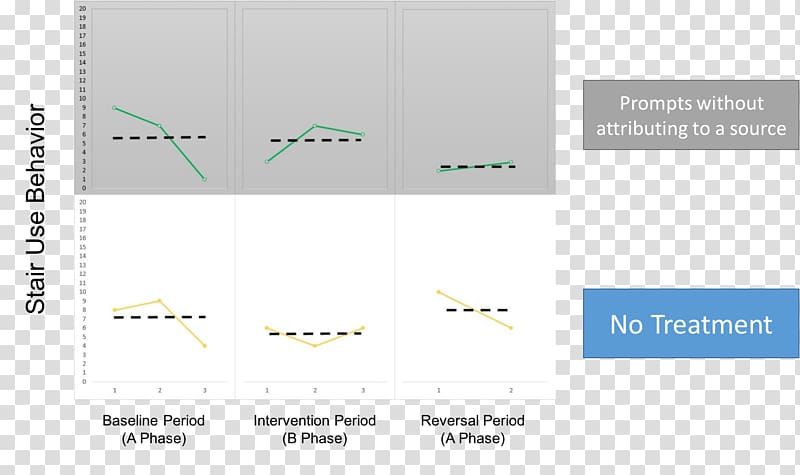Click the 'Stair Use Behavior' axis title
The height and width of the screenshot is (475, 800).
pyautogui.click(x=36, y=209)
